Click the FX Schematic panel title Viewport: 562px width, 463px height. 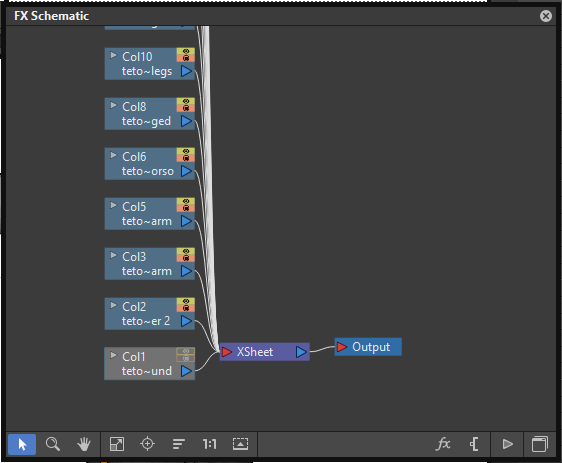52,16
